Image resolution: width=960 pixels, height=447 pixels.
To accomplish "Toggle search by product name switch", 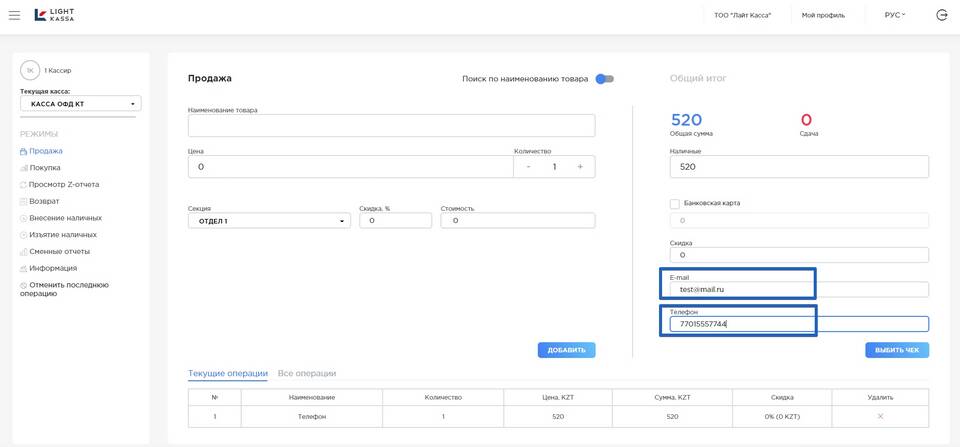I will [x=604, y=79].
